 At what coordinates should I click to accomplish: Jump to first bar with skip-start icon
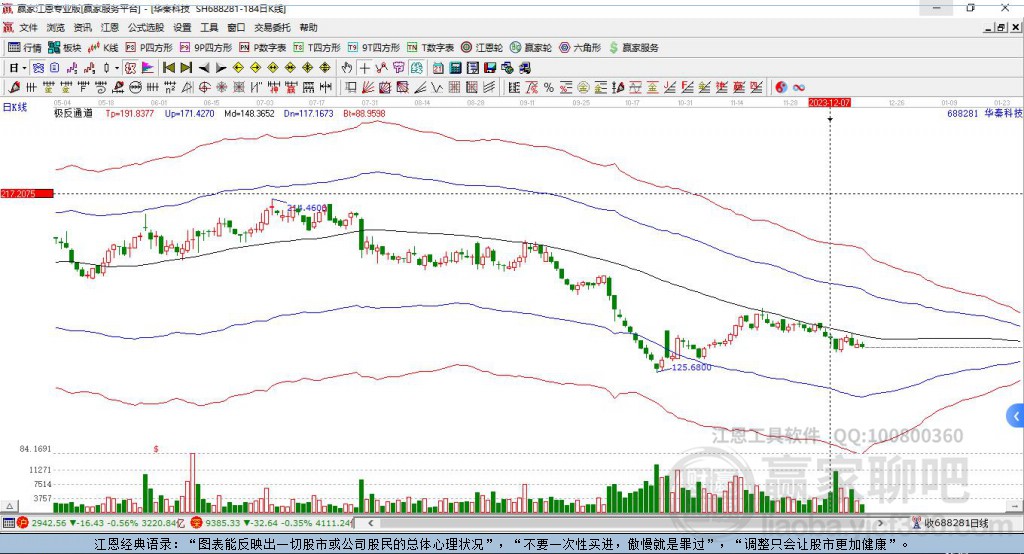pyautogui.click(x=168, y=68)
